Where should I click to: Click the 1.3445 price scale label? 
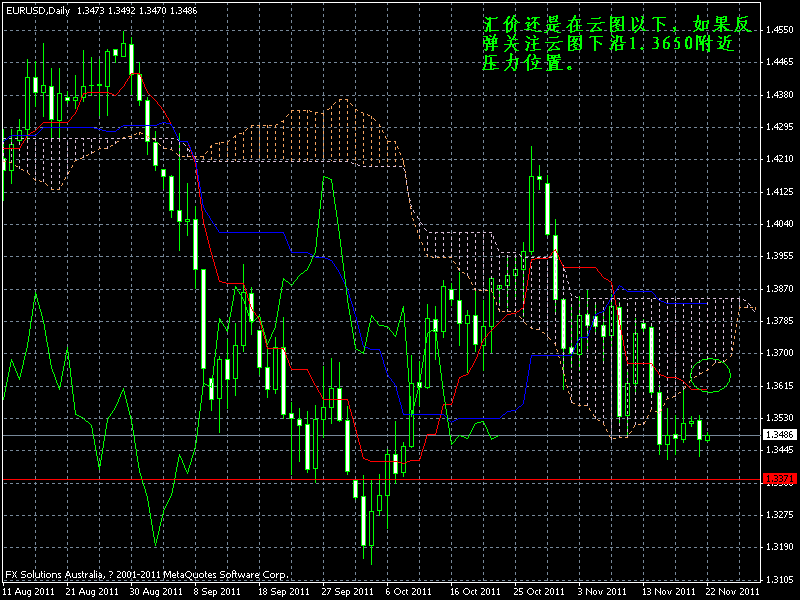pos(780,449)
